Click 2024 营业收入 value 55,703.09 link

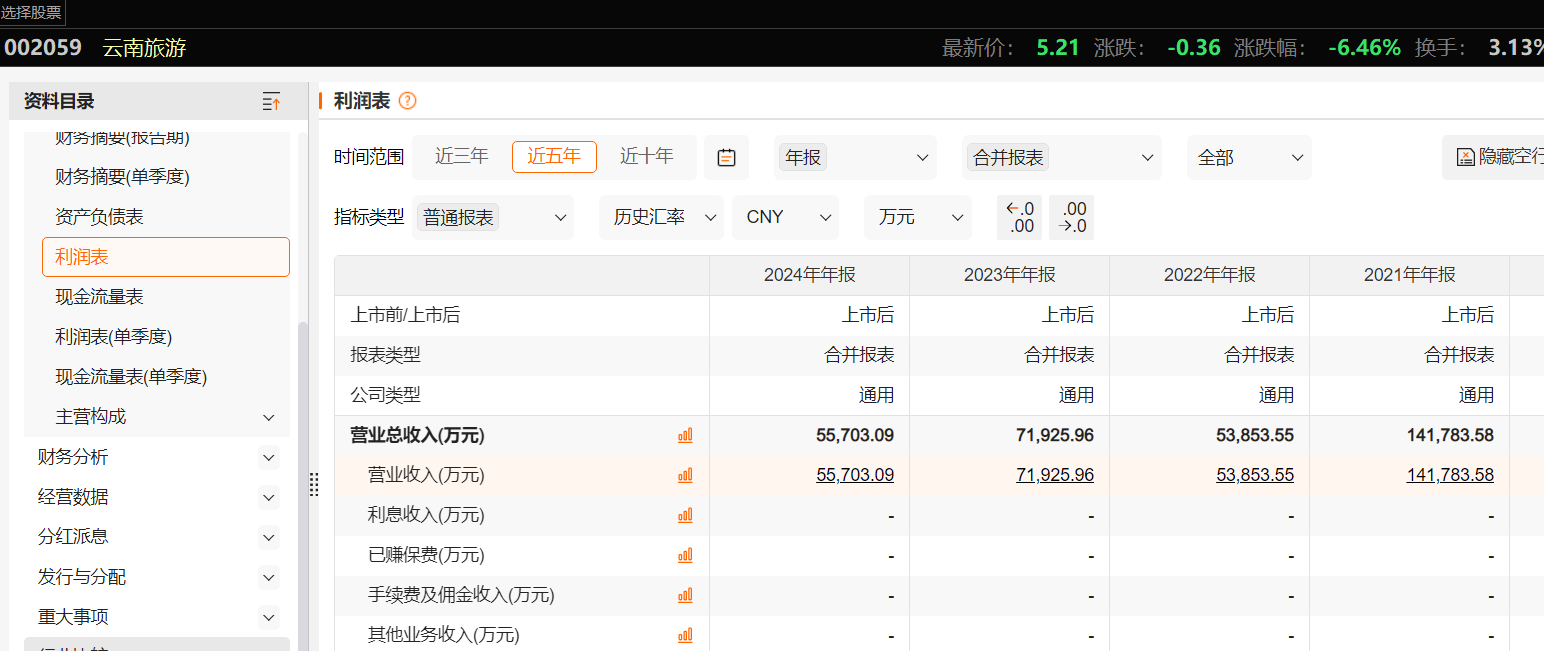click(x=855, y=475)
